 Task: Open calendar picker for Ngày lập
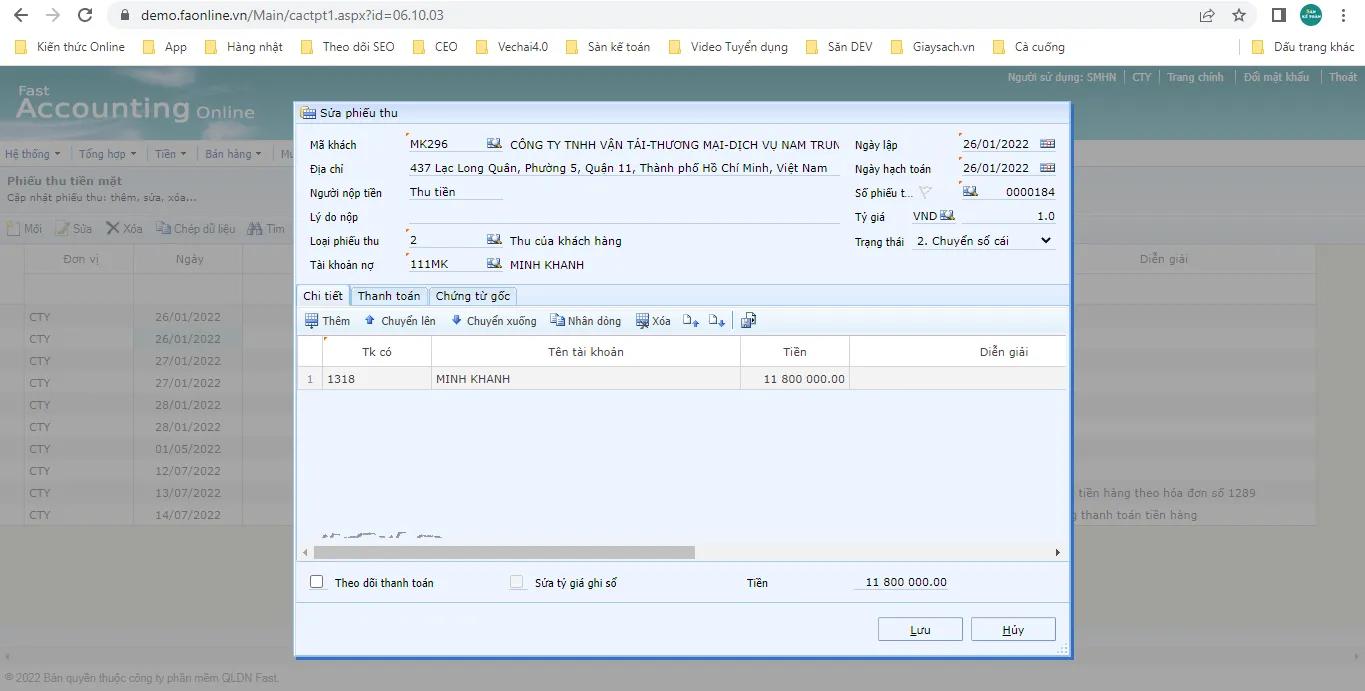1047,144
